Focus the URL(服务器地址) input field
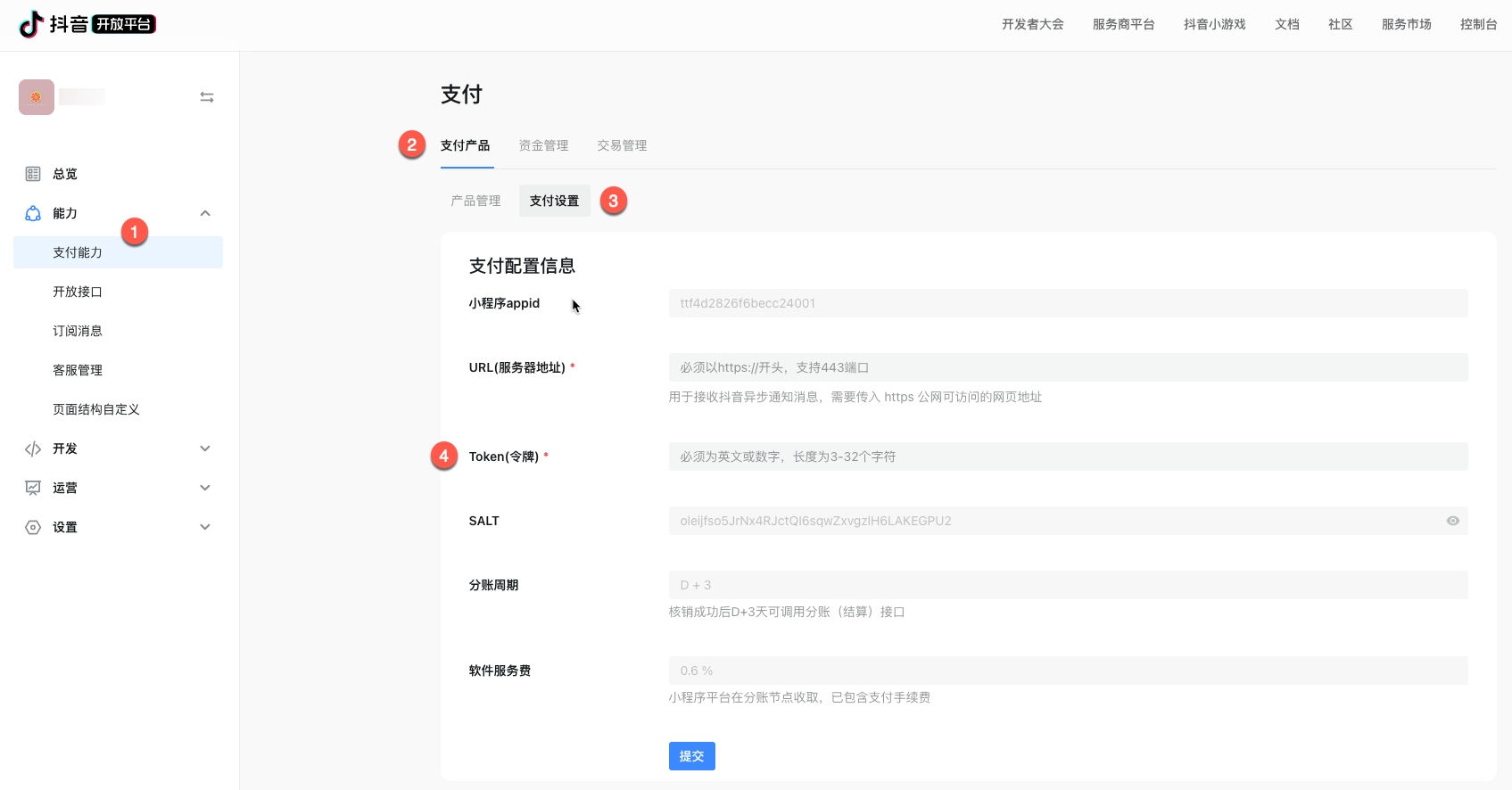 point(1068,367)
